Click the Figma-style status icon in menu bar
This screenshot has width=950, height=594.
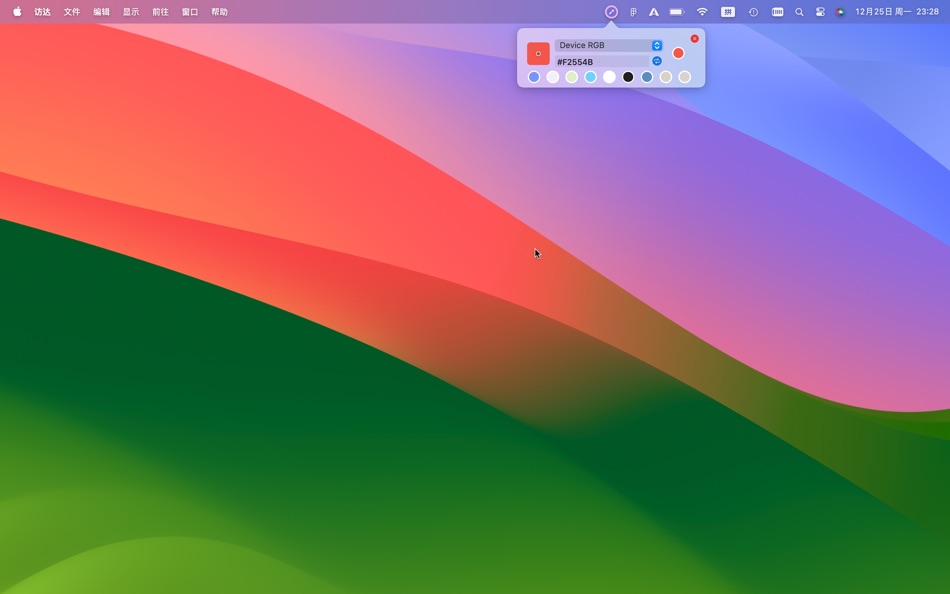point(633,12)
